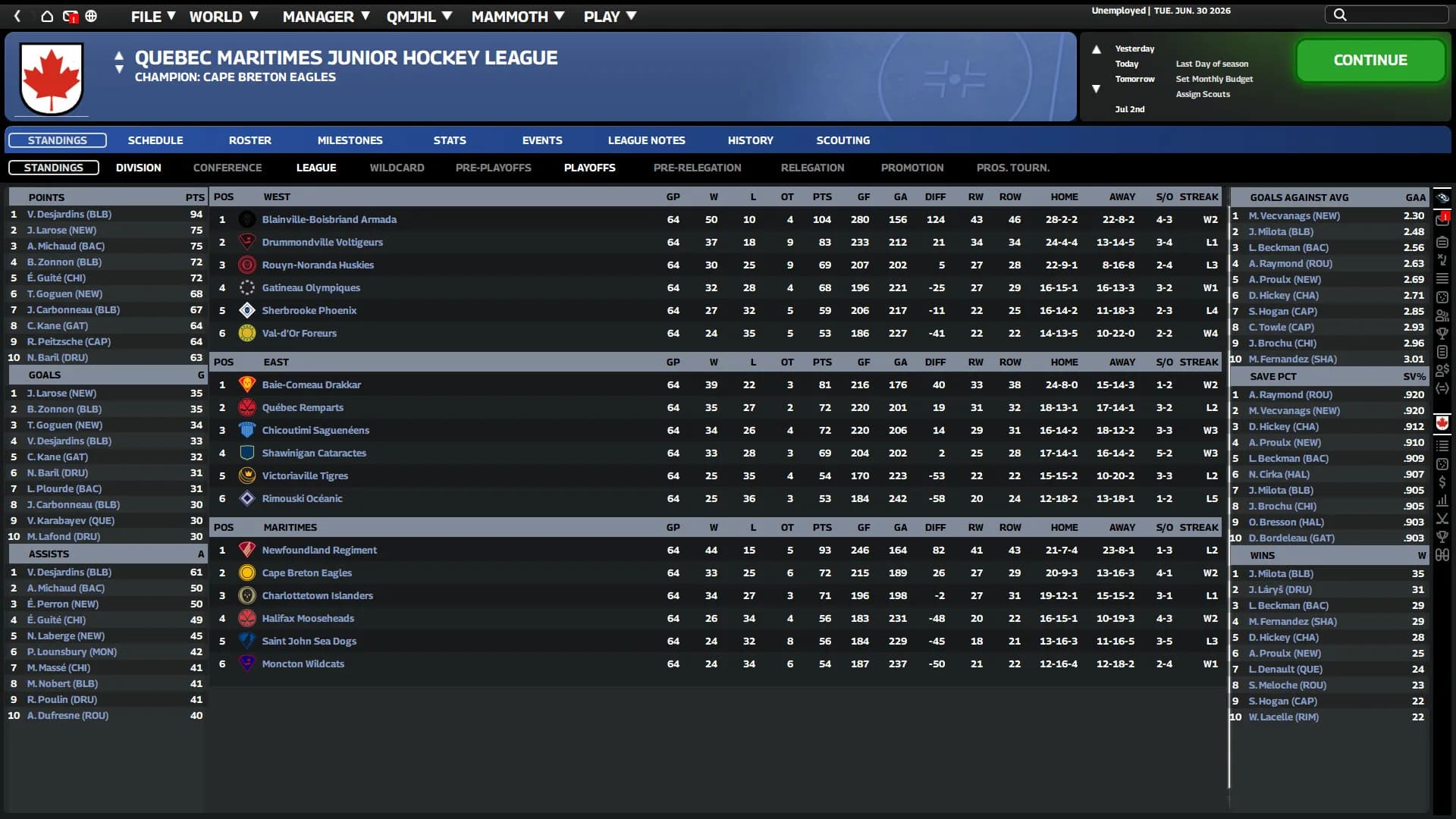Open the bar chart sidebar icon
The image size is (1456, 819).
(x=1442, y=500)
